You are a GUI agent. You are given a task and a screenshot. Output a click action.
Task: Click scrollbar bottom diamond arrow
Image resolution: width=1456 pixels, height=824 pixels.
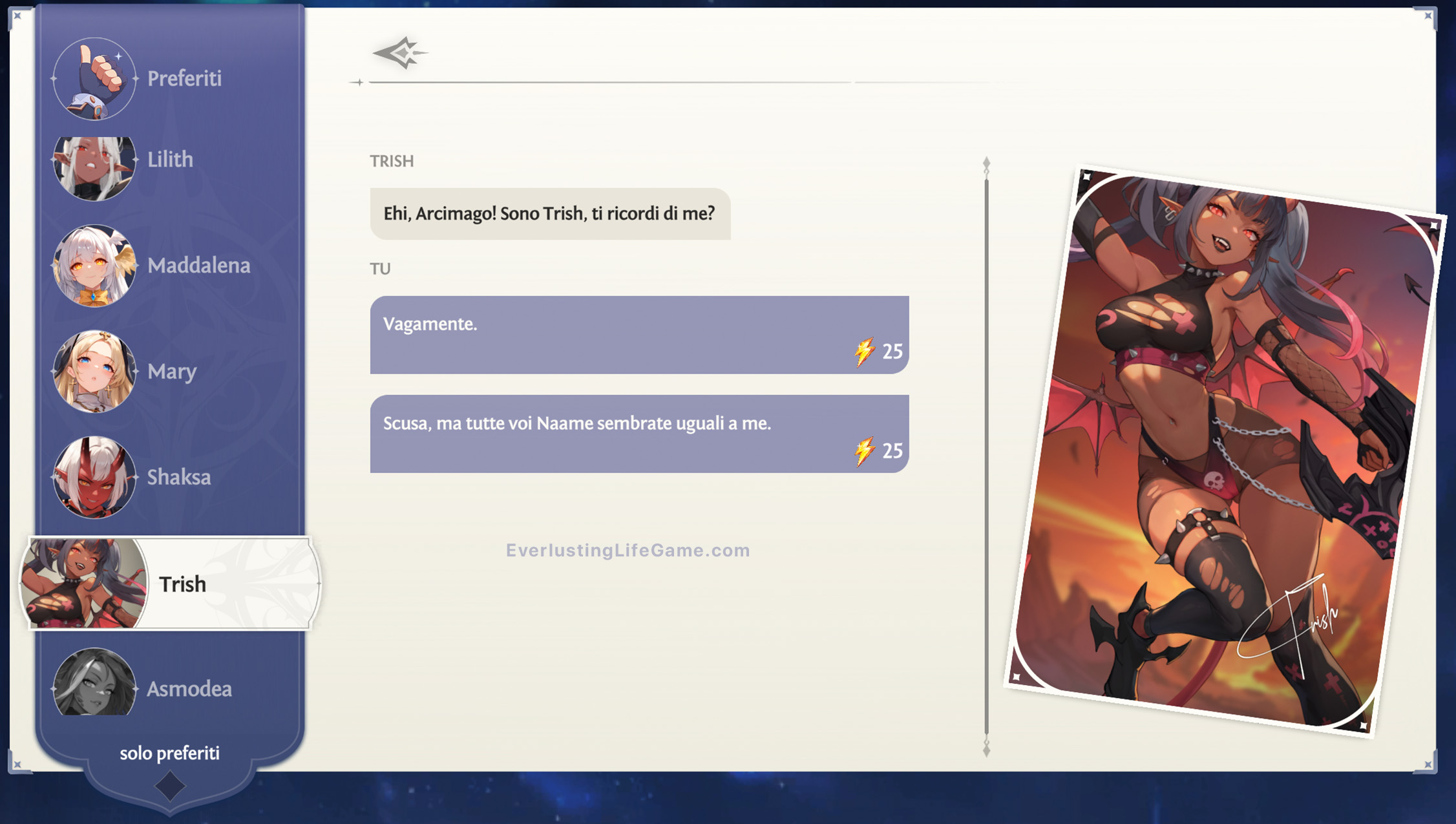click(x=986, y=750)
